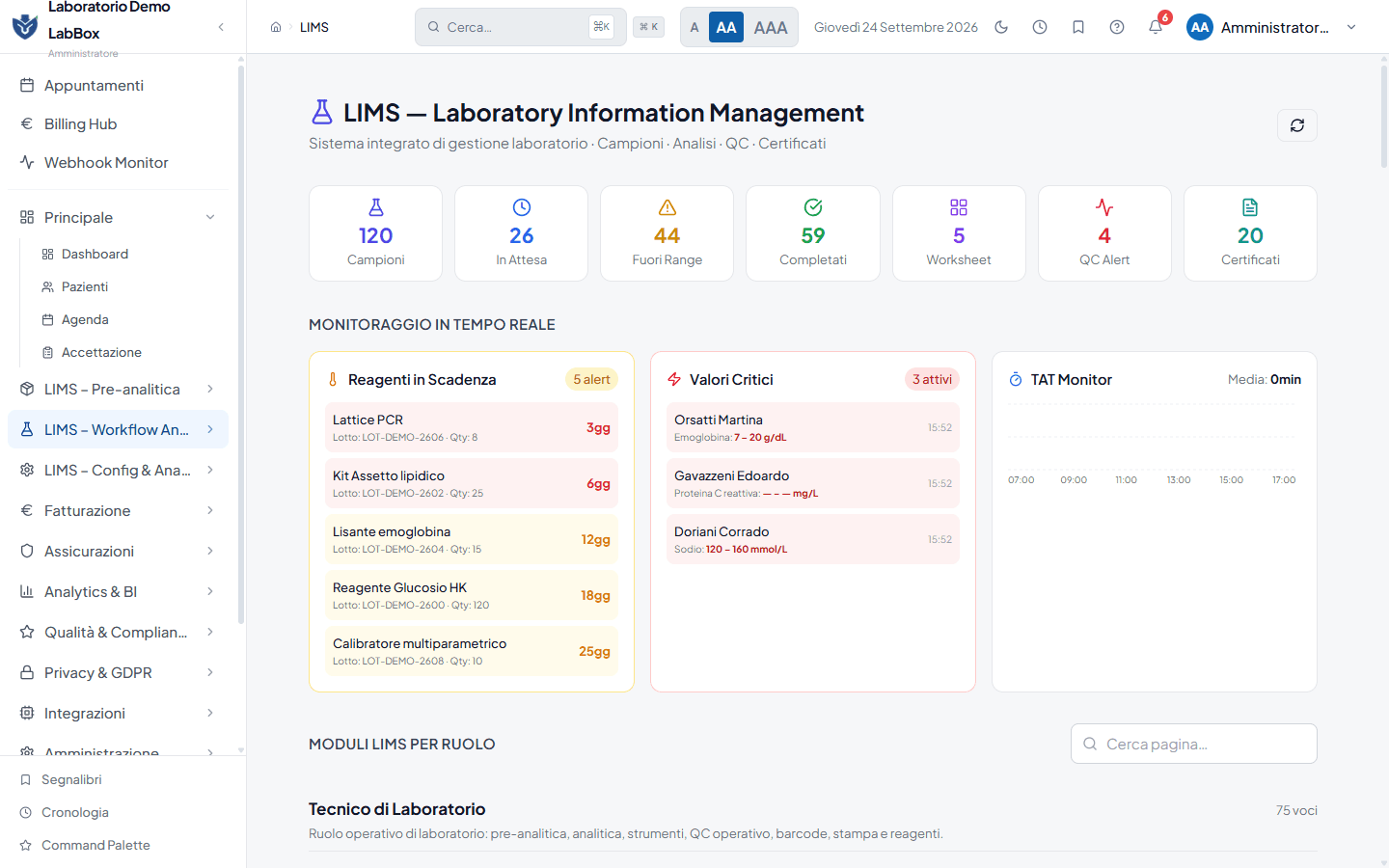Open the help question mark icon

(1117, 27)
